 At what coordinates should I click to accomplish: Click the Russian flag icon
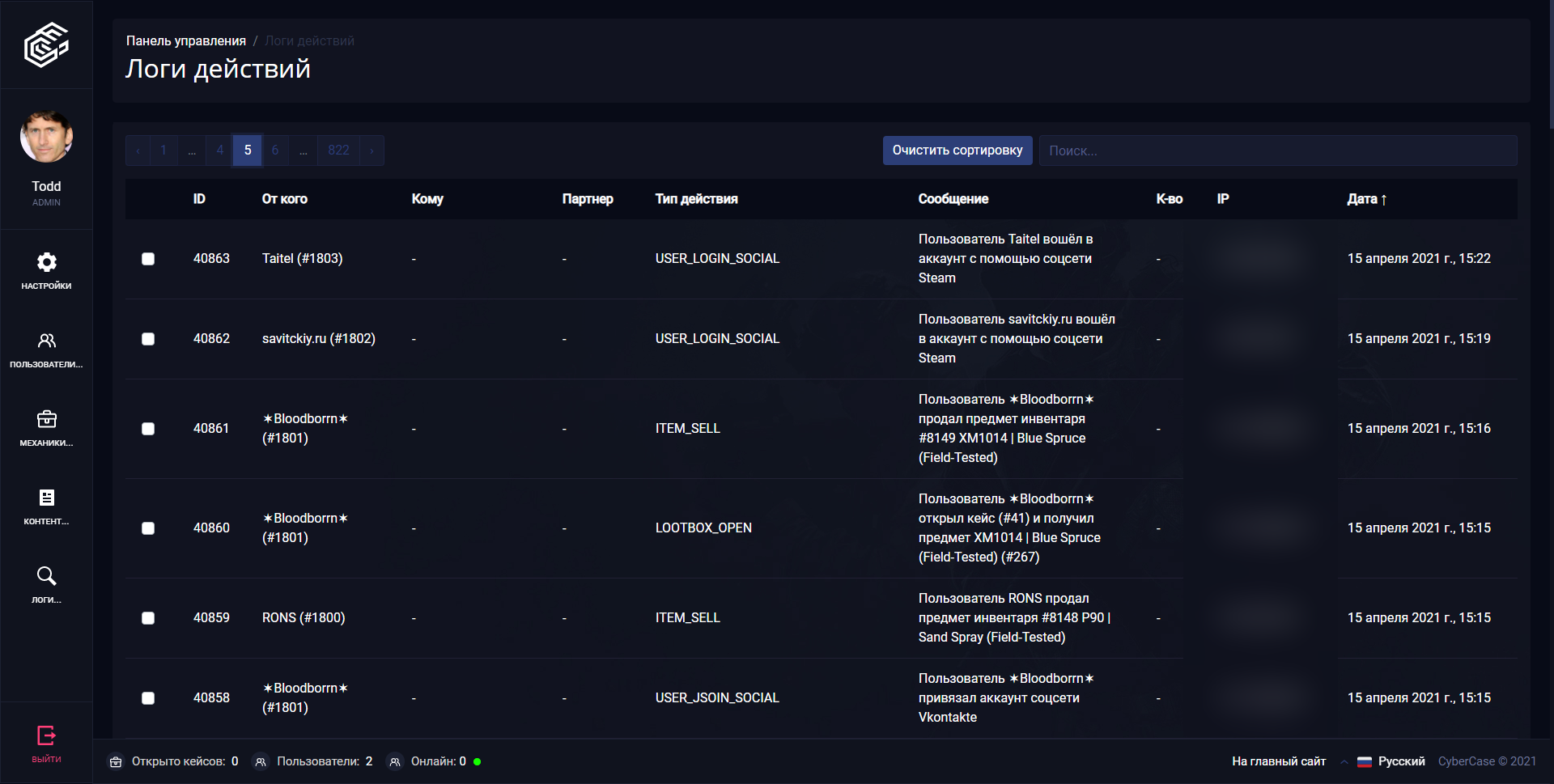click(x=1365, y=761)
